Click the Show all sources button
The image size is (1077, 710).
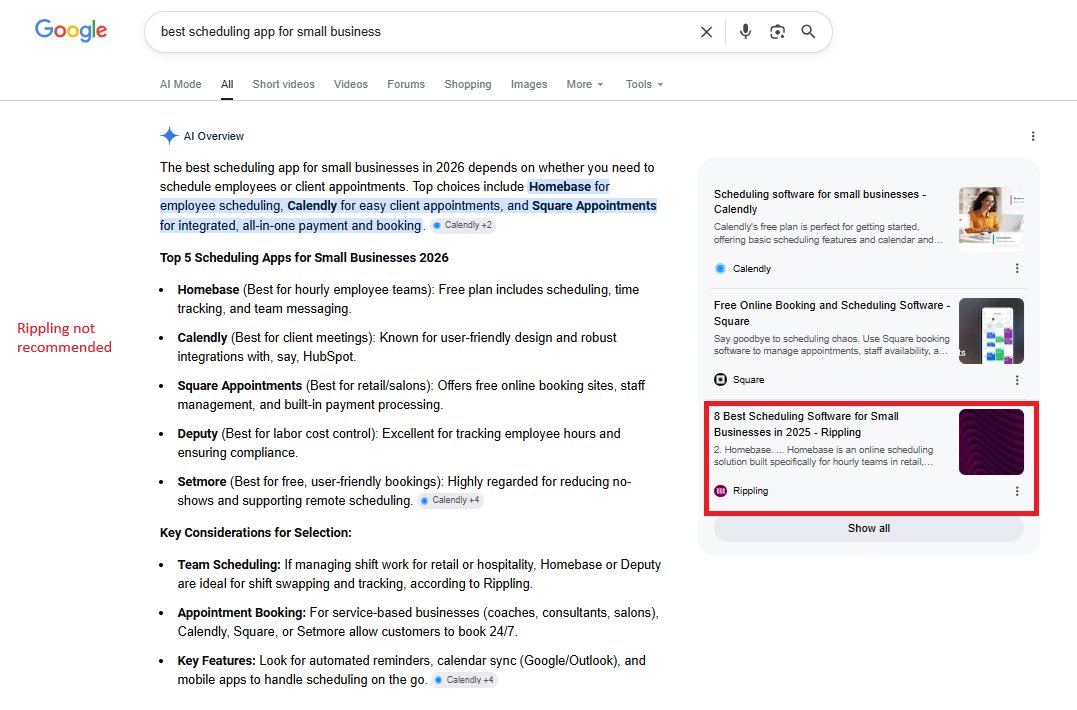pyautogui.click(x=868, y=528)
